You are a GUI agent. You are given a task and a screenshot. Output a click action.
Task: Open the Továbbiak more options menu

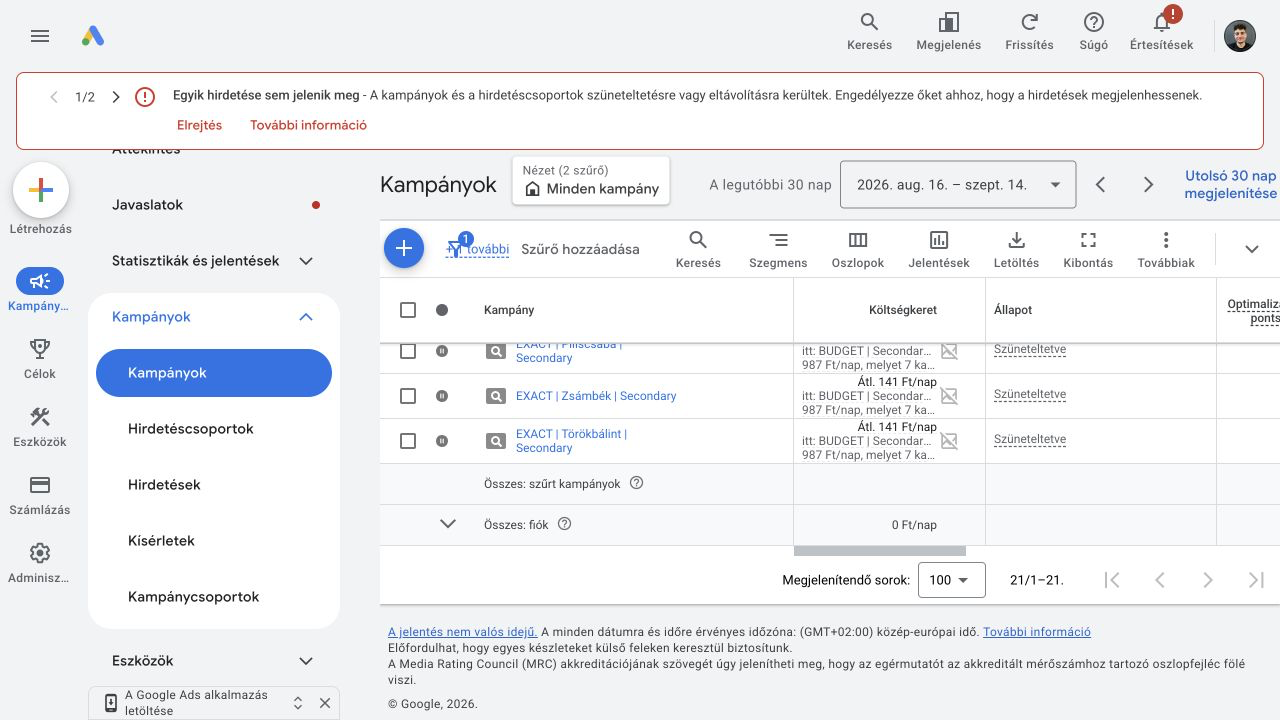point(1166,249)
